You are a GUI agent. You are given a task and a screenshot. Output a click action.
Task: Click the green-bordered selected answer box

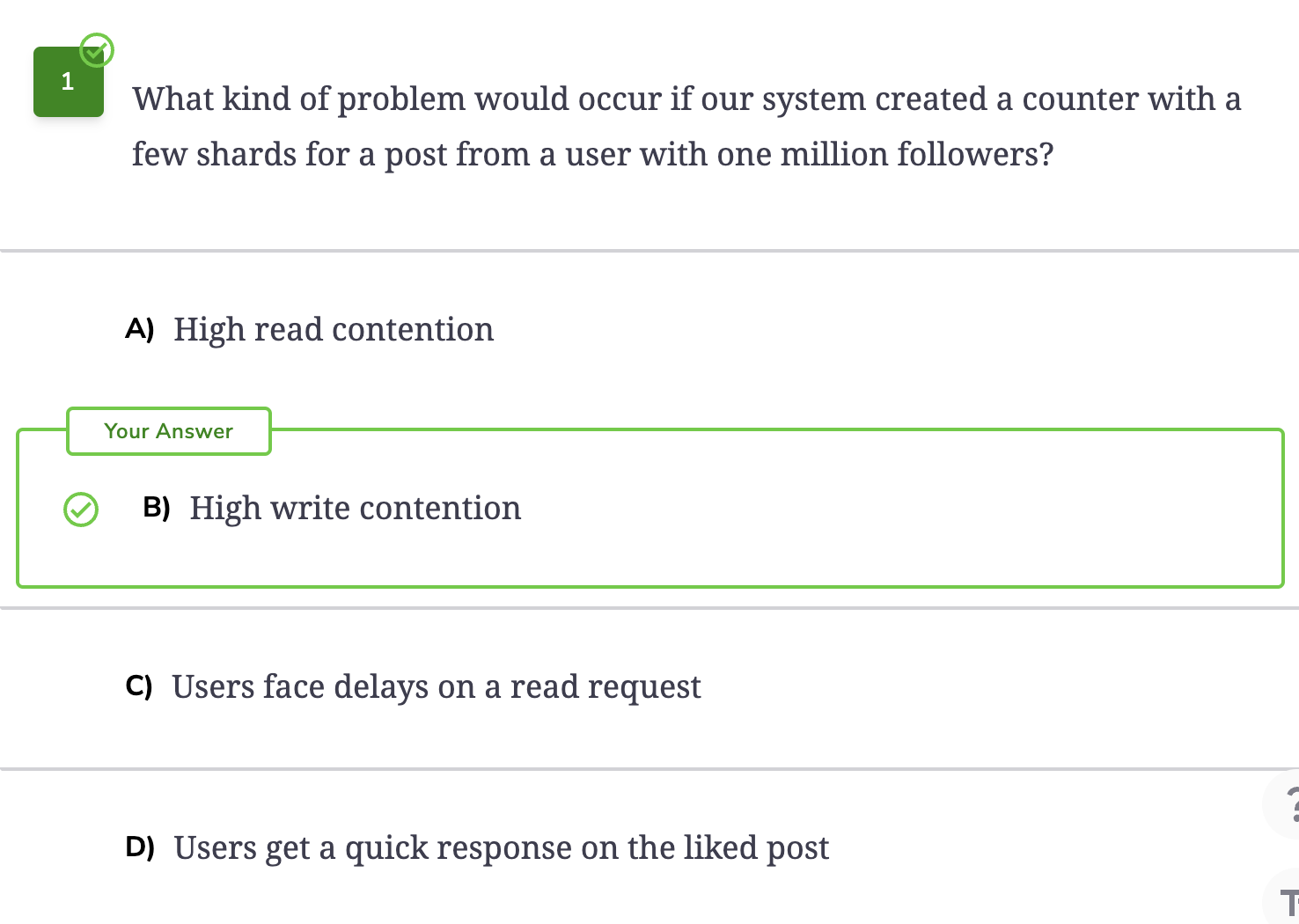pos(650,509)
